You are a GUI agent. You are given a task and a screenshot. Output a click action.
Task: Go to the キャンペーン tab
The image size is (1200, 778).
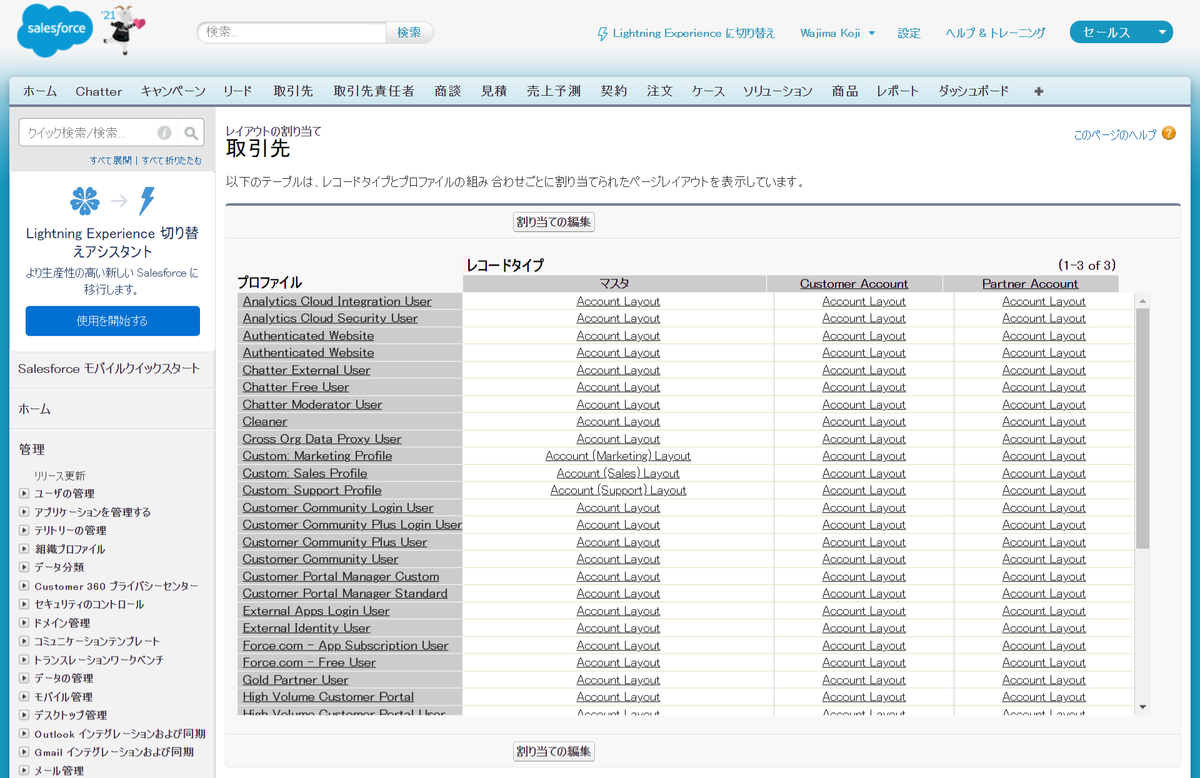point(173,91)
